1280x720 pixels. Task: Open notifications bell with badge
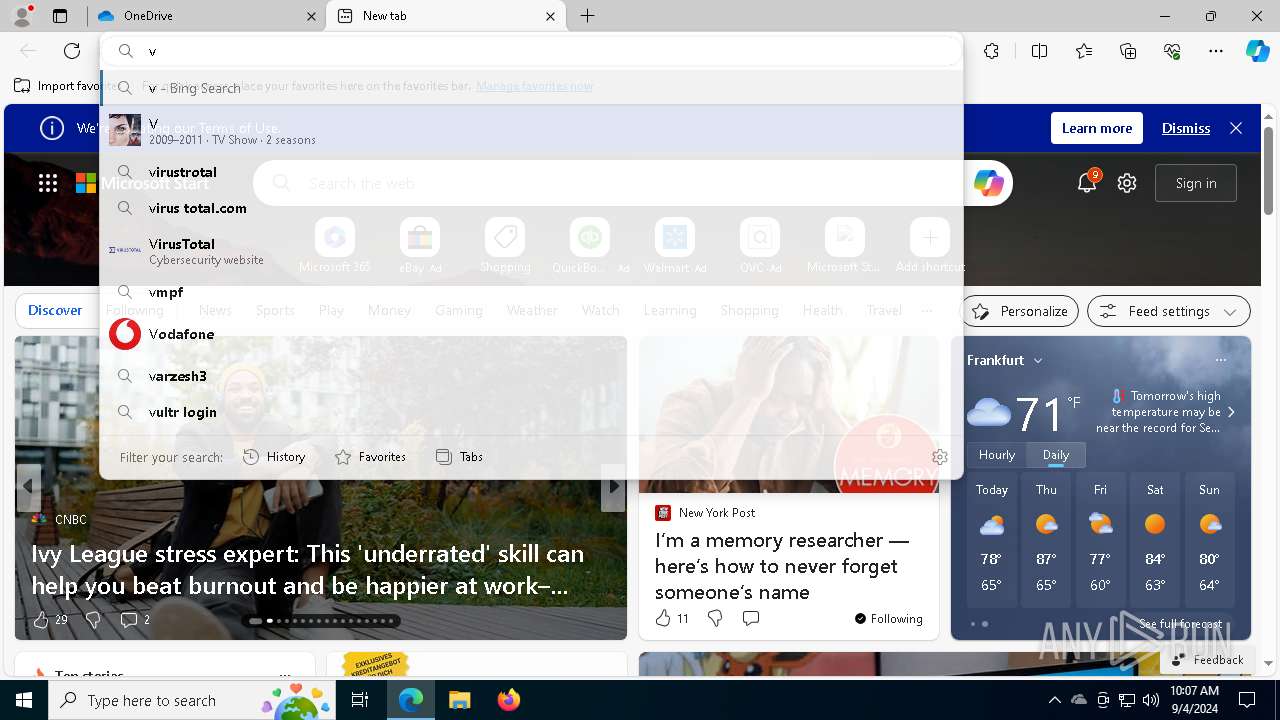[x=1087, y=182]
